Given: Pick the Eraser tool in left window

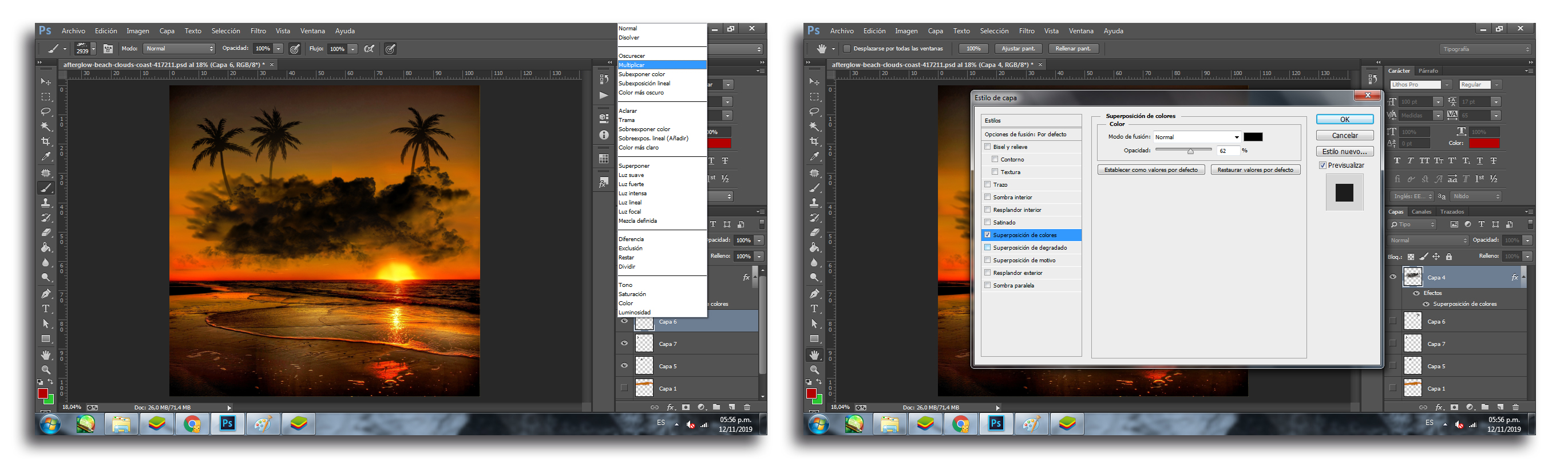Looking at the screenshot, I should pyautogui.click(x=46, y=233).
